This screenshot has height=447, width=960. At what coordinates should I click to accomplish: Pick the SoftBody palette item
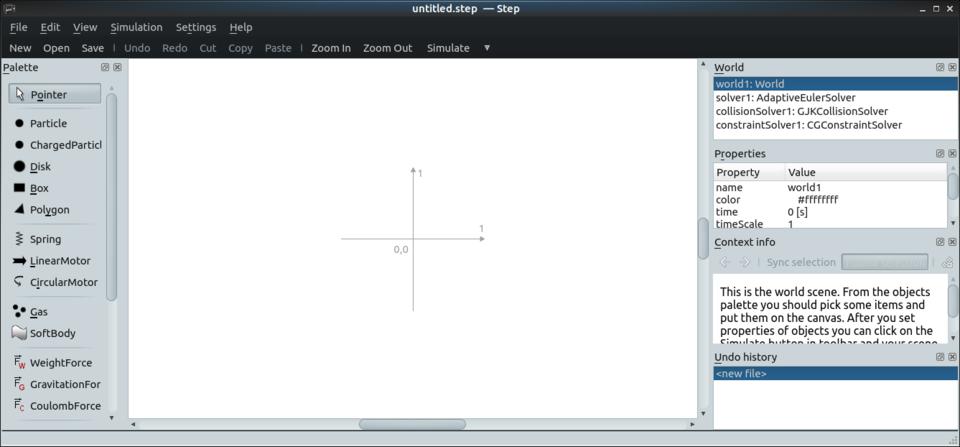tap(44, 334)
